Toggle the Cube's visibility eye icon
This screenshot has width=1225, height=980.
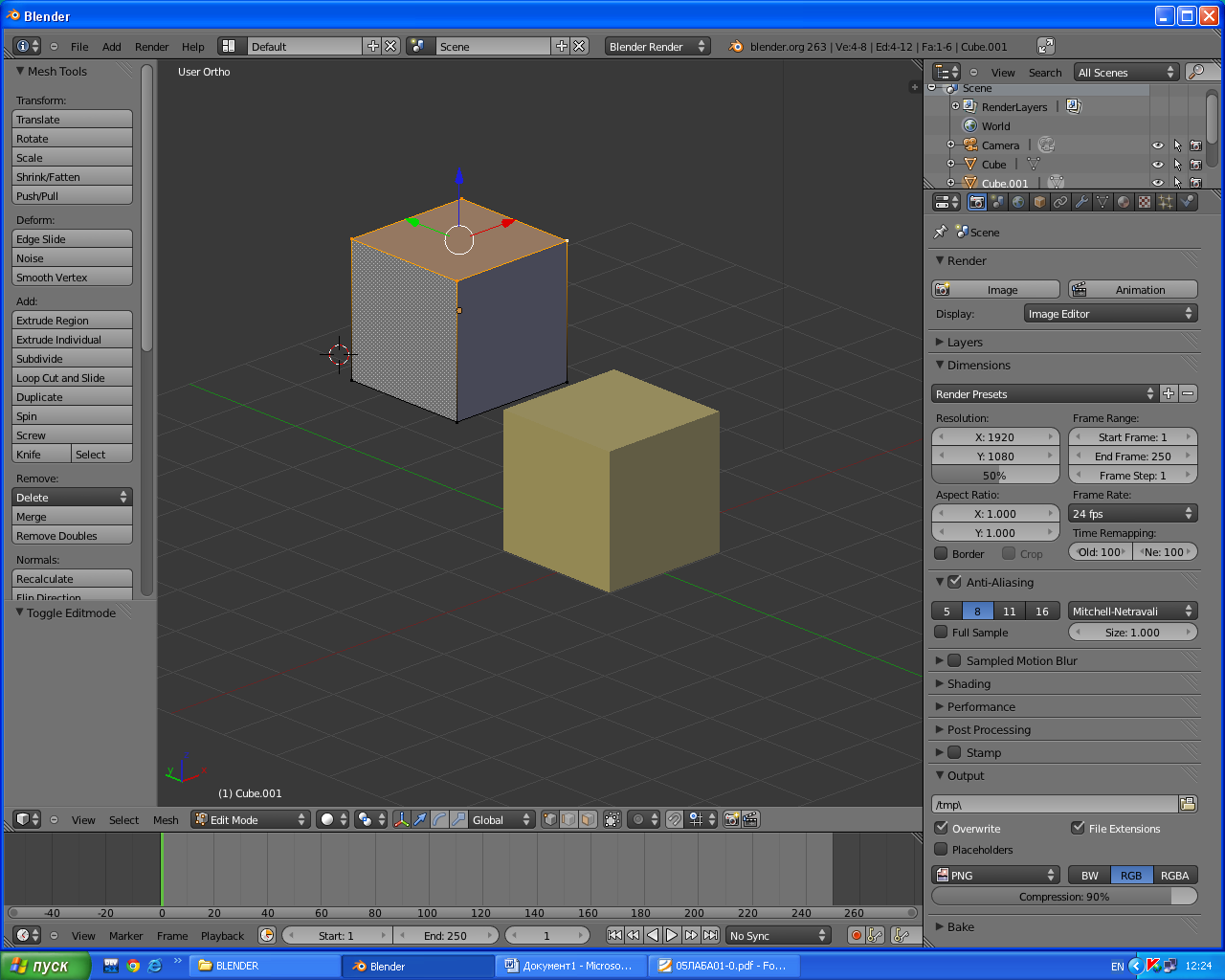[x=1158, y=165]
